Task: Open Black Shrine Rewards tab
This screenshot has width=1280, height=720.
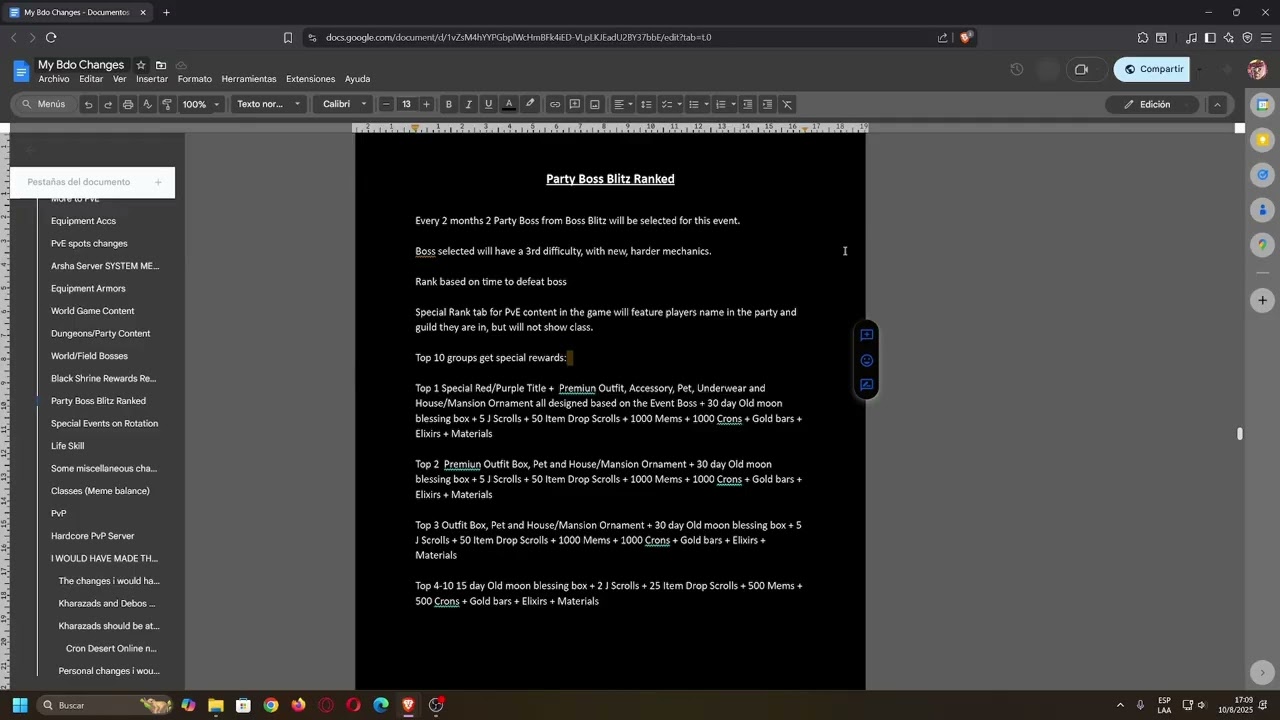Action: pos(104,378)
